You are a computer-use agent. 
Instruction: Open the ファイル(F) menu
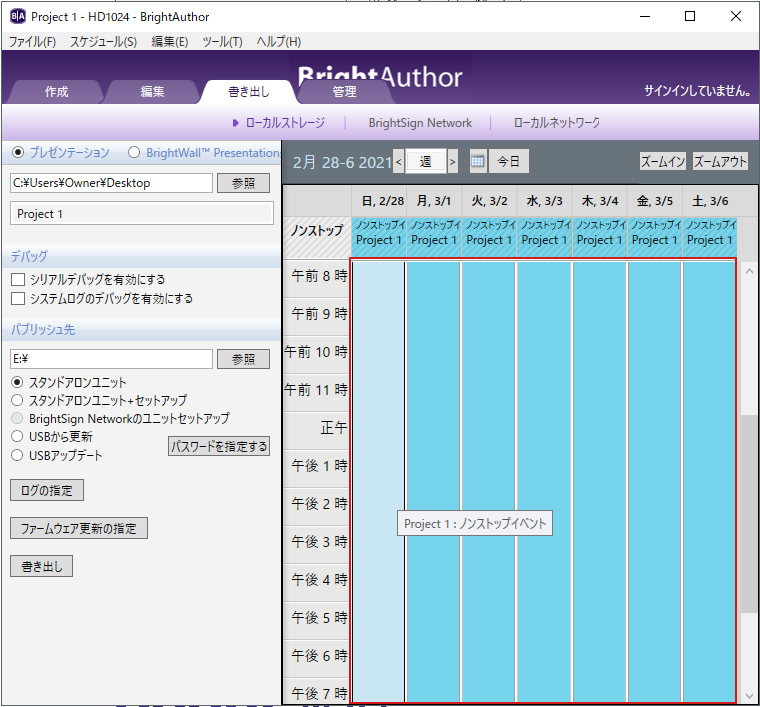pos(32,42)
